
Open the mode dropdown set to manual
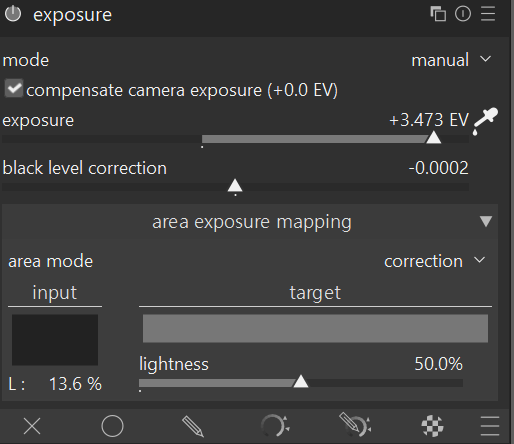coord(451,60)
